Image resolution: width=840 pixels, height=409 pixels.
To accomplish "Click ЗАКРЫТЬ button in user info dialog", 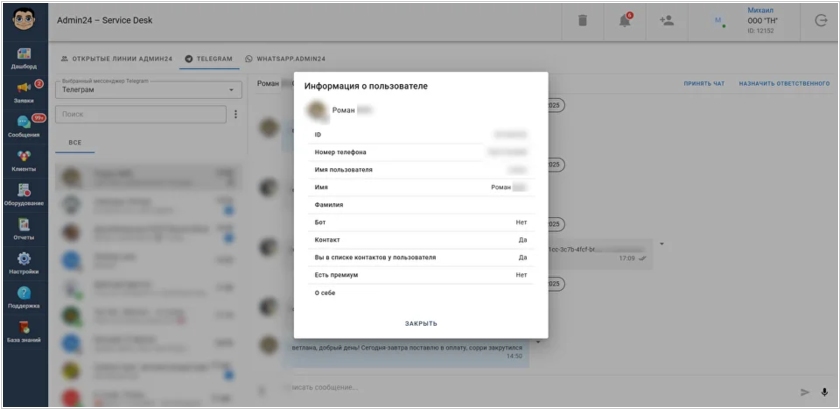I will [421, 323].
